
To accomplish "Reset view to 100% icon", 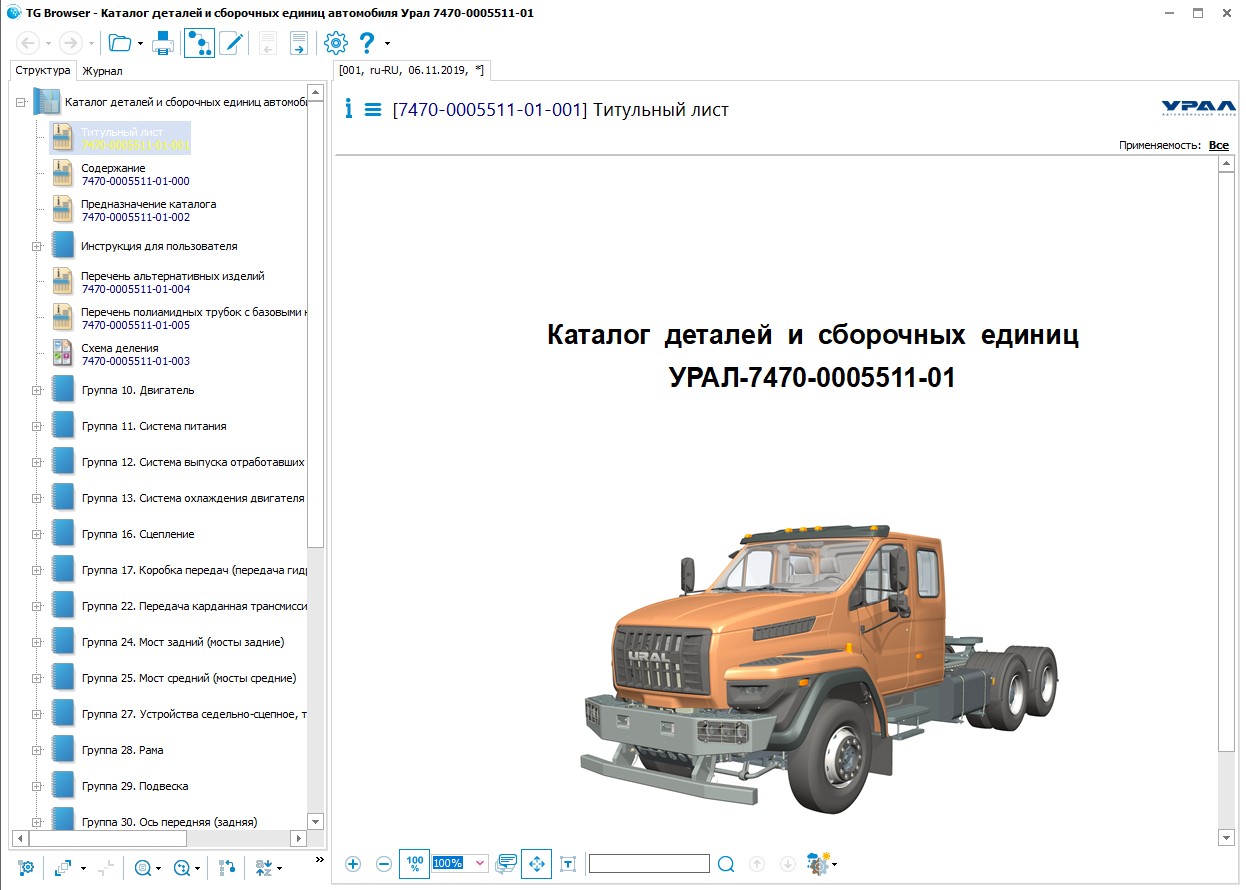I will click(x=415, y=863).
